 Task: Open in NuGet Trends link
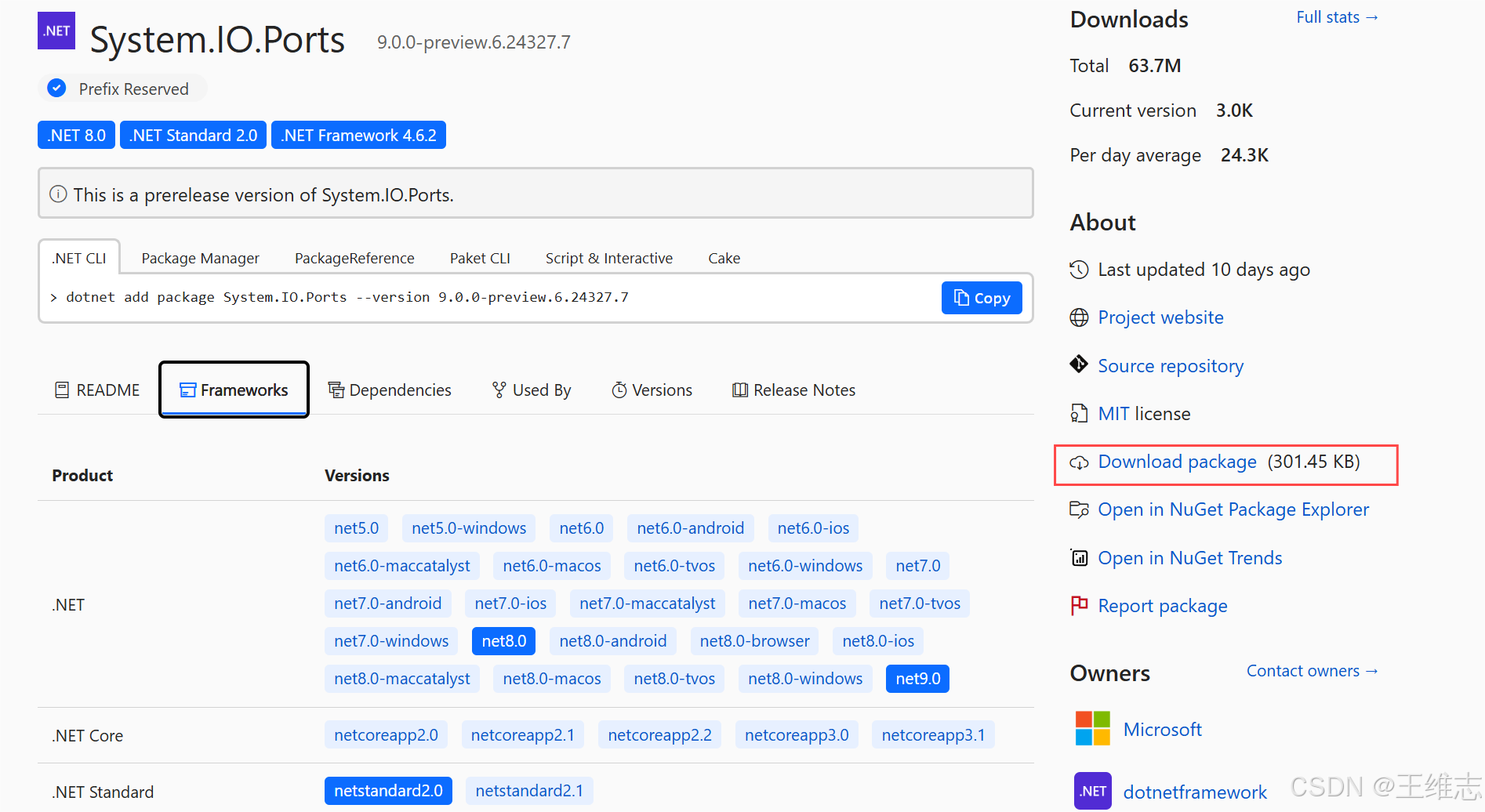click(1189, 558)
